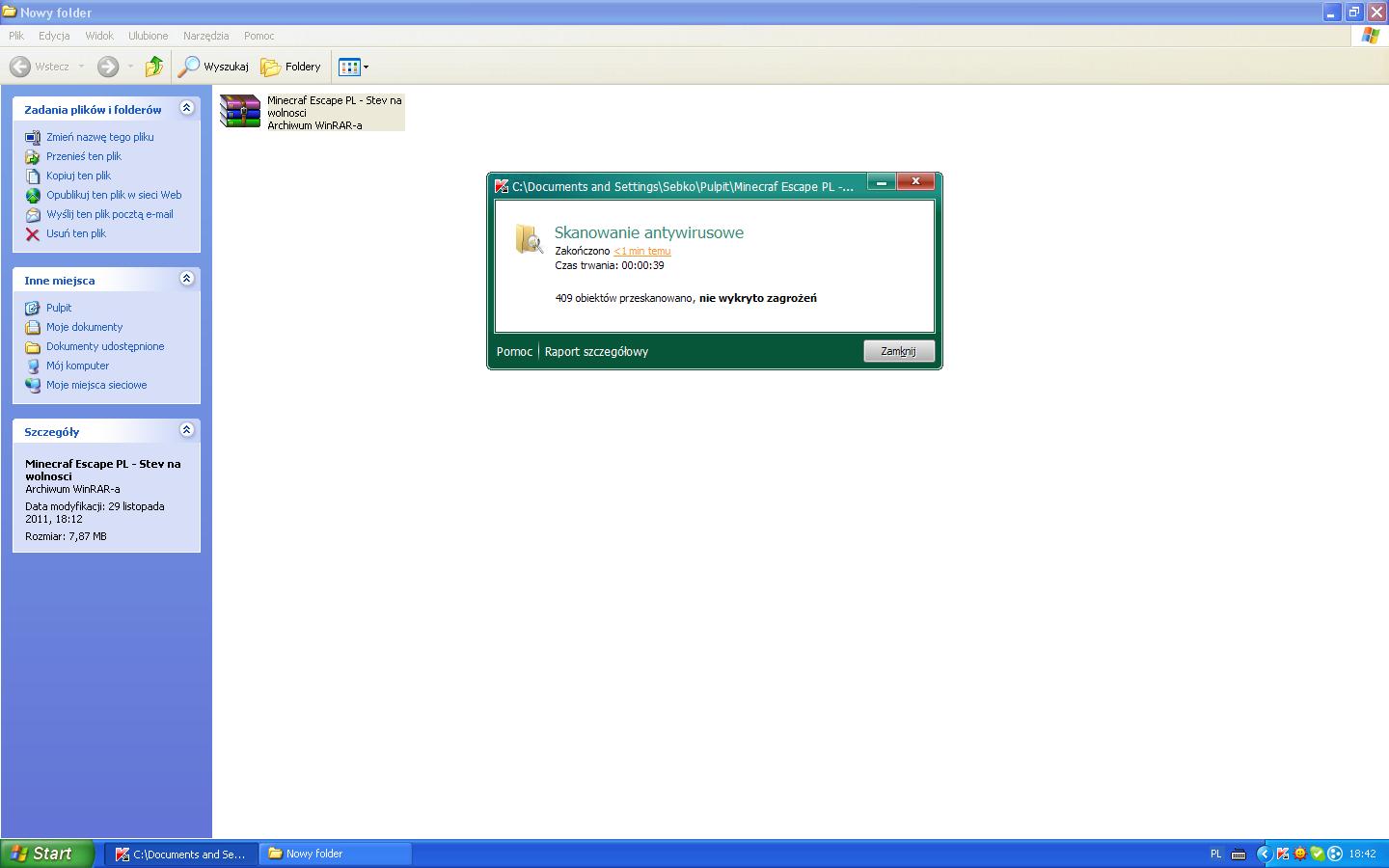Go up one folder level
Image resolution: width=1389 pixels, height=868 pixels.
pos(154,67)
